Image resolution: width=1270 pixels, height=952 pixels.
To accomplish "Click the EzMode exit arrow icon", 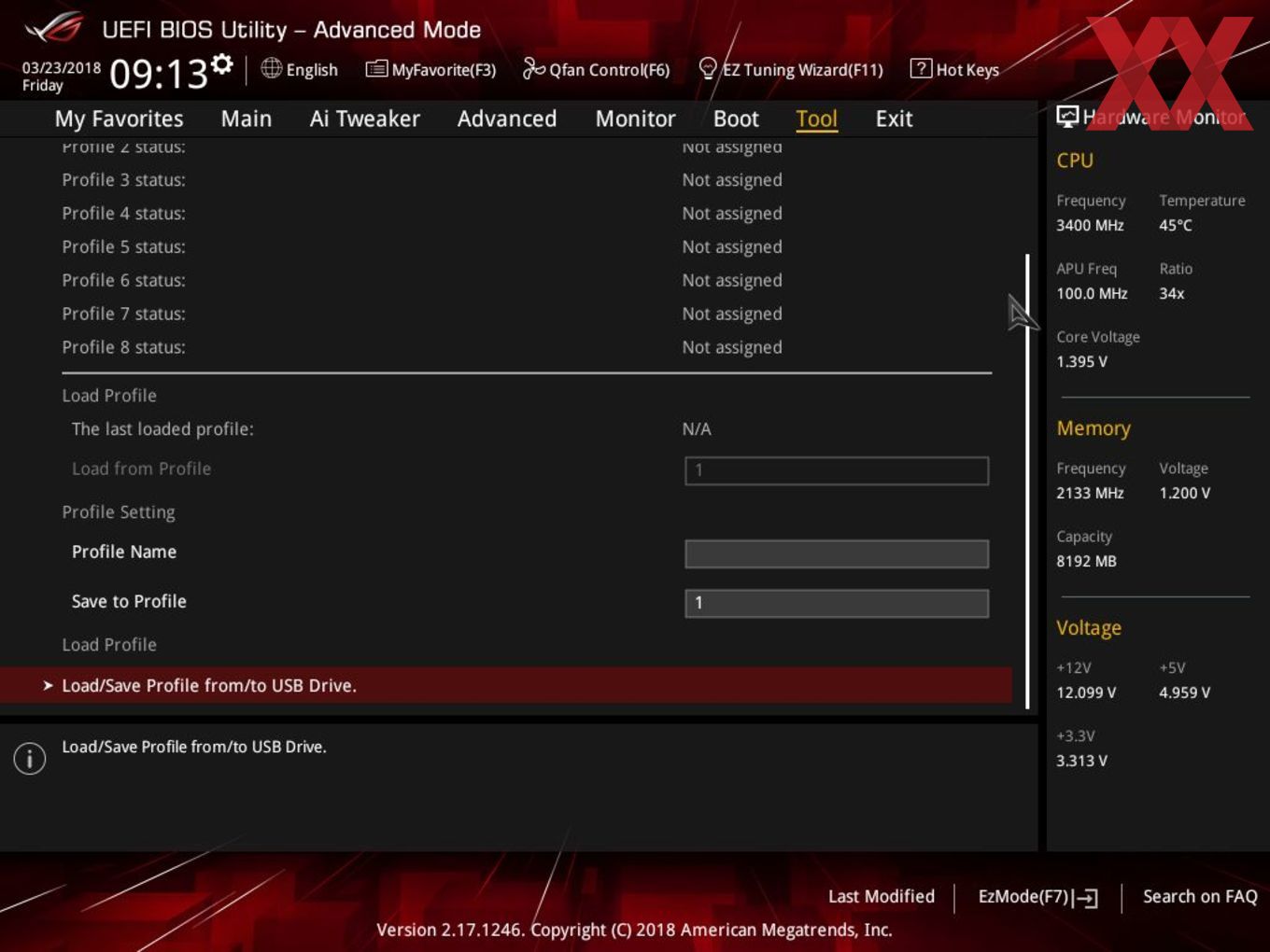I will [x=1085, y=898].
